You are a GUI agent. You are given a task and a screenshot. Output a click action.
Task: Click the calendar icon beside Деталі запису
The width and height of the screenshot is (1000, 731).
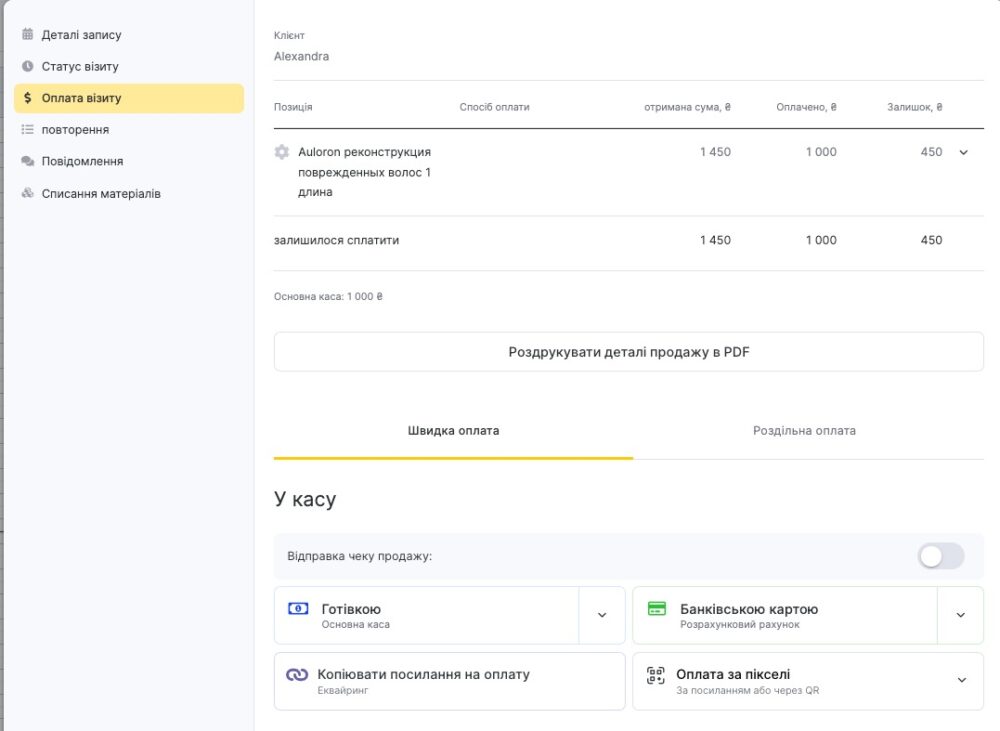point(27,34)
